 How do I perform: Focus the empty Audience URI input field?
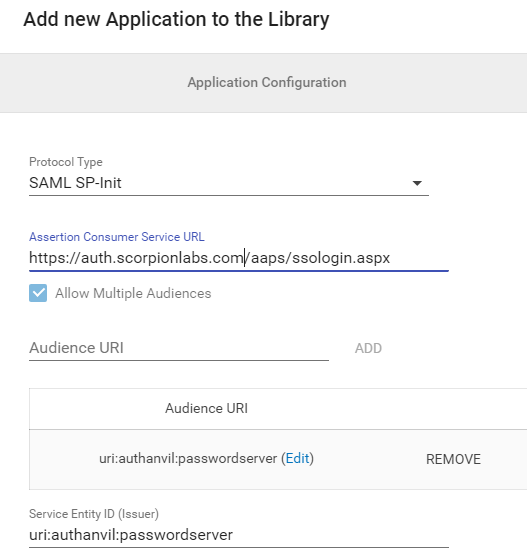[179, 348]
